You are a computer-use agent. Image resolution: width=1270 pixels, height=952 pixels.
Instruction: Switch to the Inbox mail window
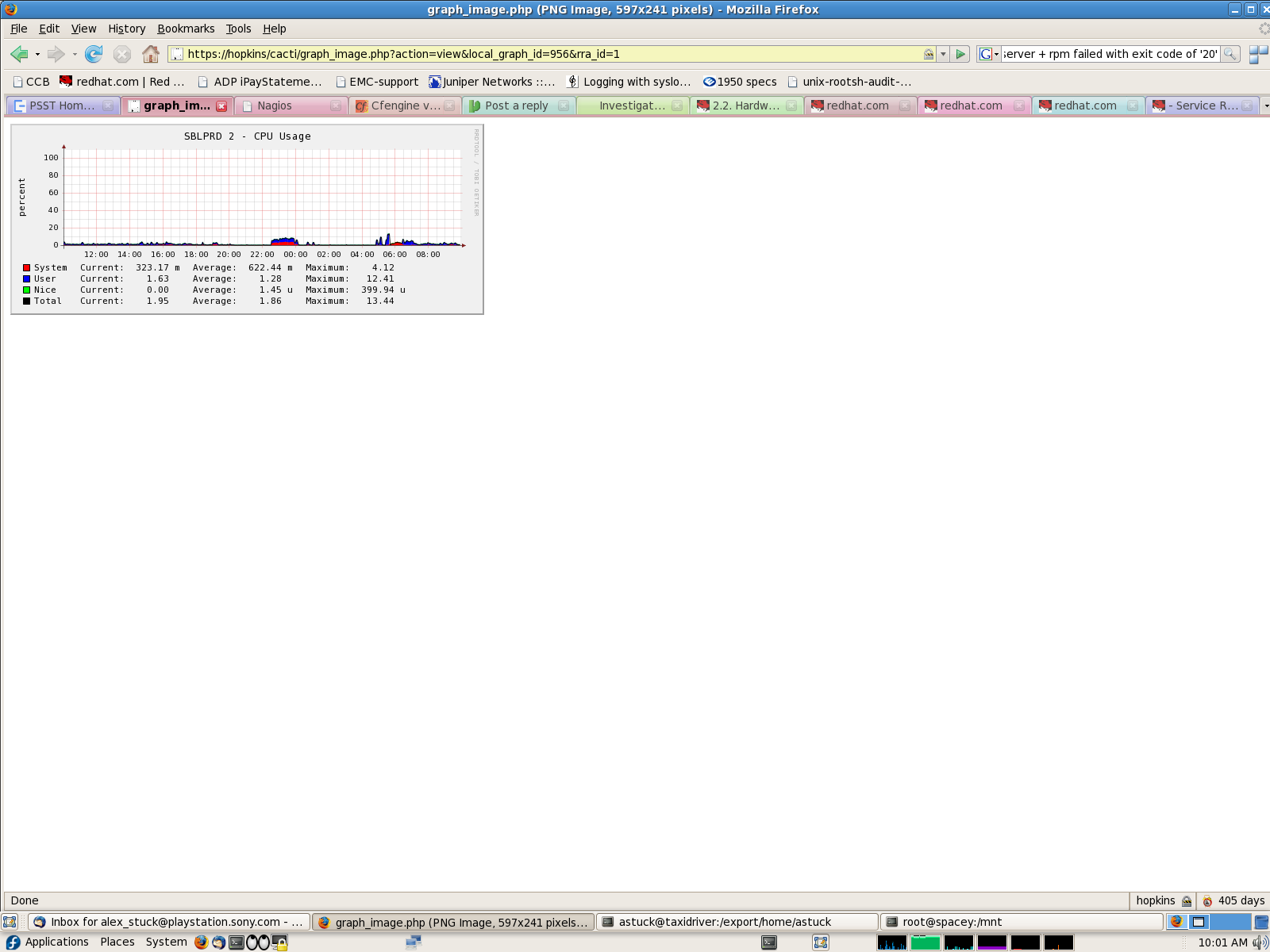pyautogui.click(x=168, y=922)
